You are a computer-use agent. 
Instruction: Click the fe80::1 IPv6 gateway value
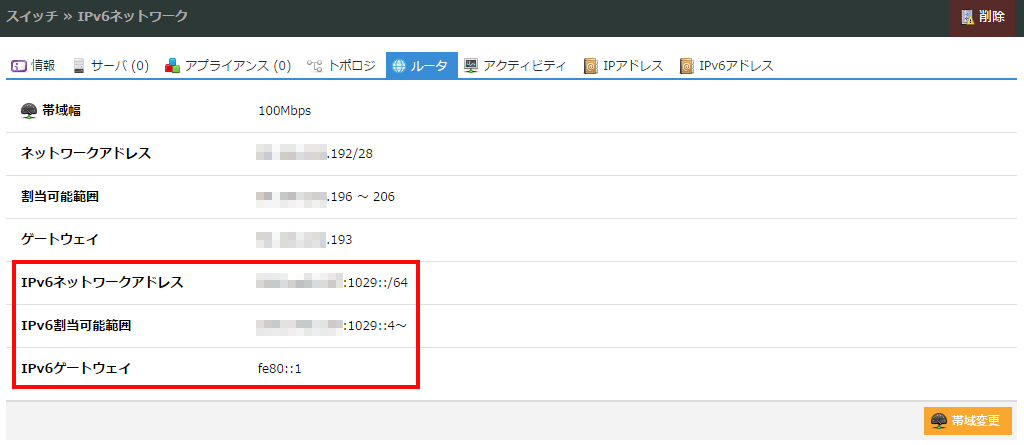pos(280,368)
